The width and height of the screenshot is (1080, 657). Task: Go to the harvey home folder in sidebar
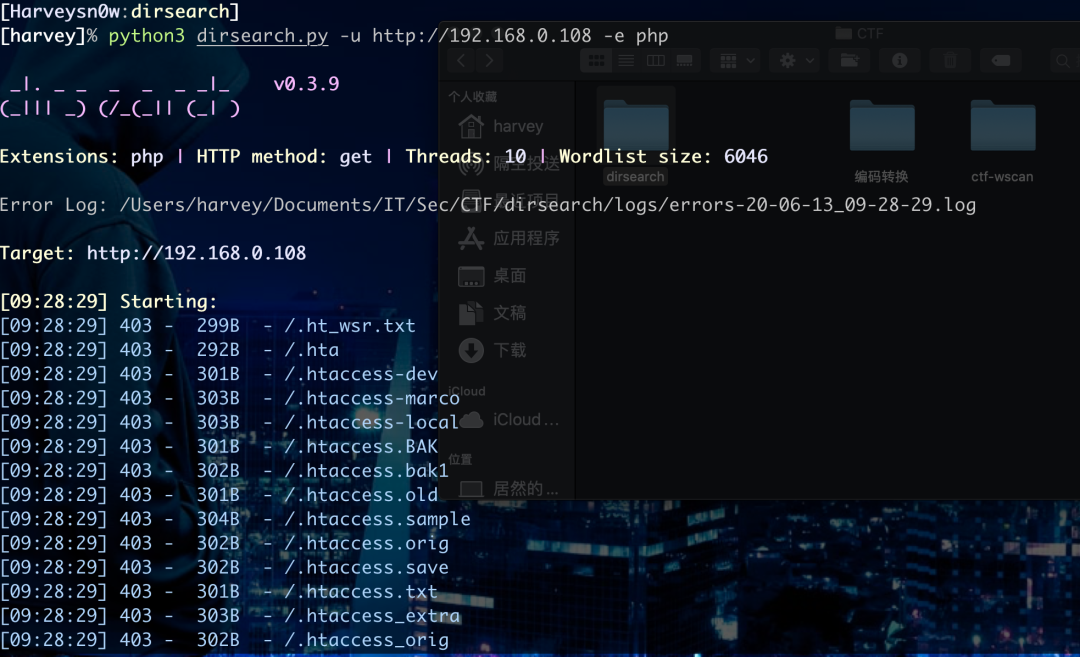515,126
